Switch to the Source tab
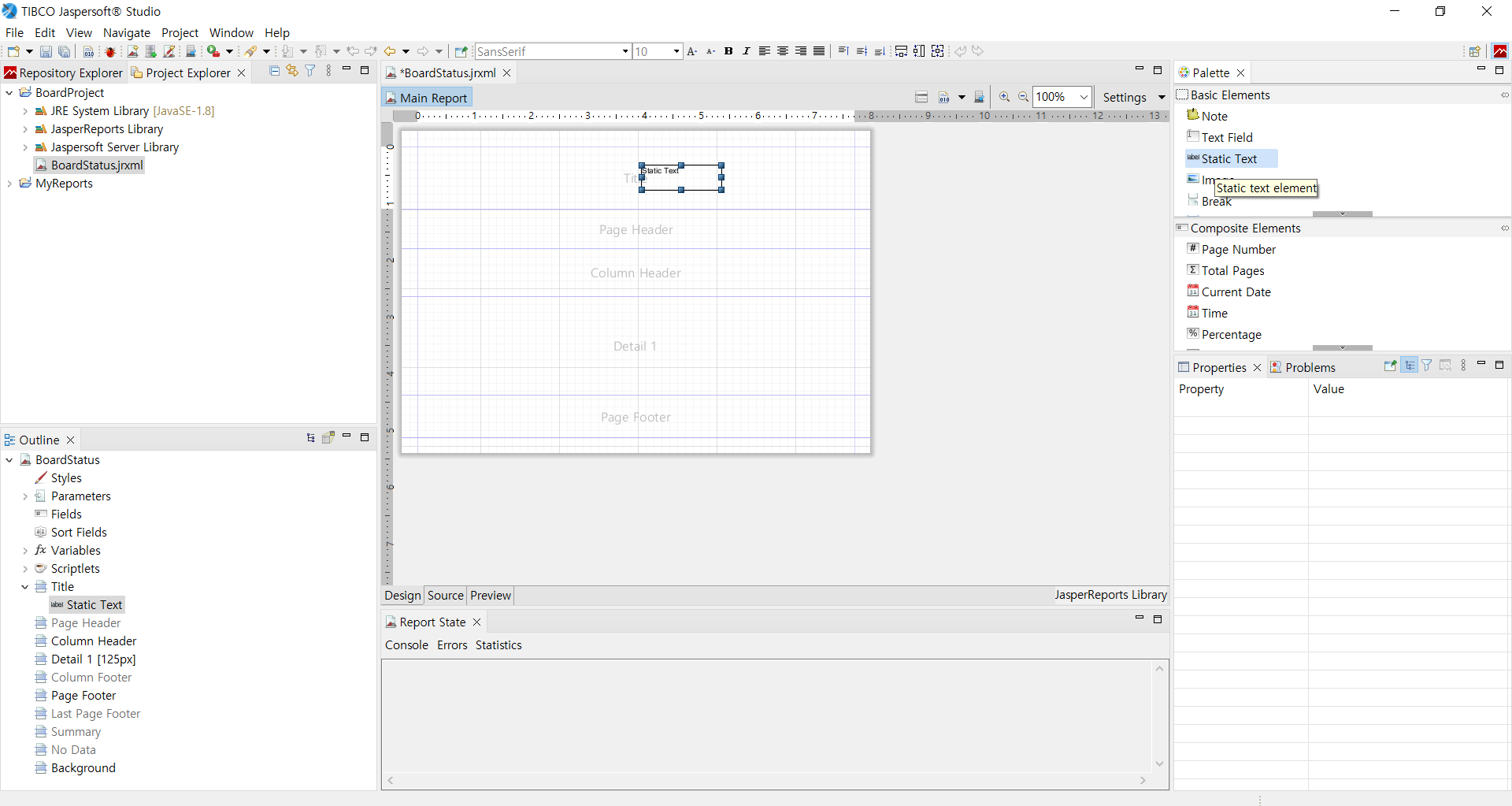This screenshot has width=1512, height=806. tap(446, 596)
